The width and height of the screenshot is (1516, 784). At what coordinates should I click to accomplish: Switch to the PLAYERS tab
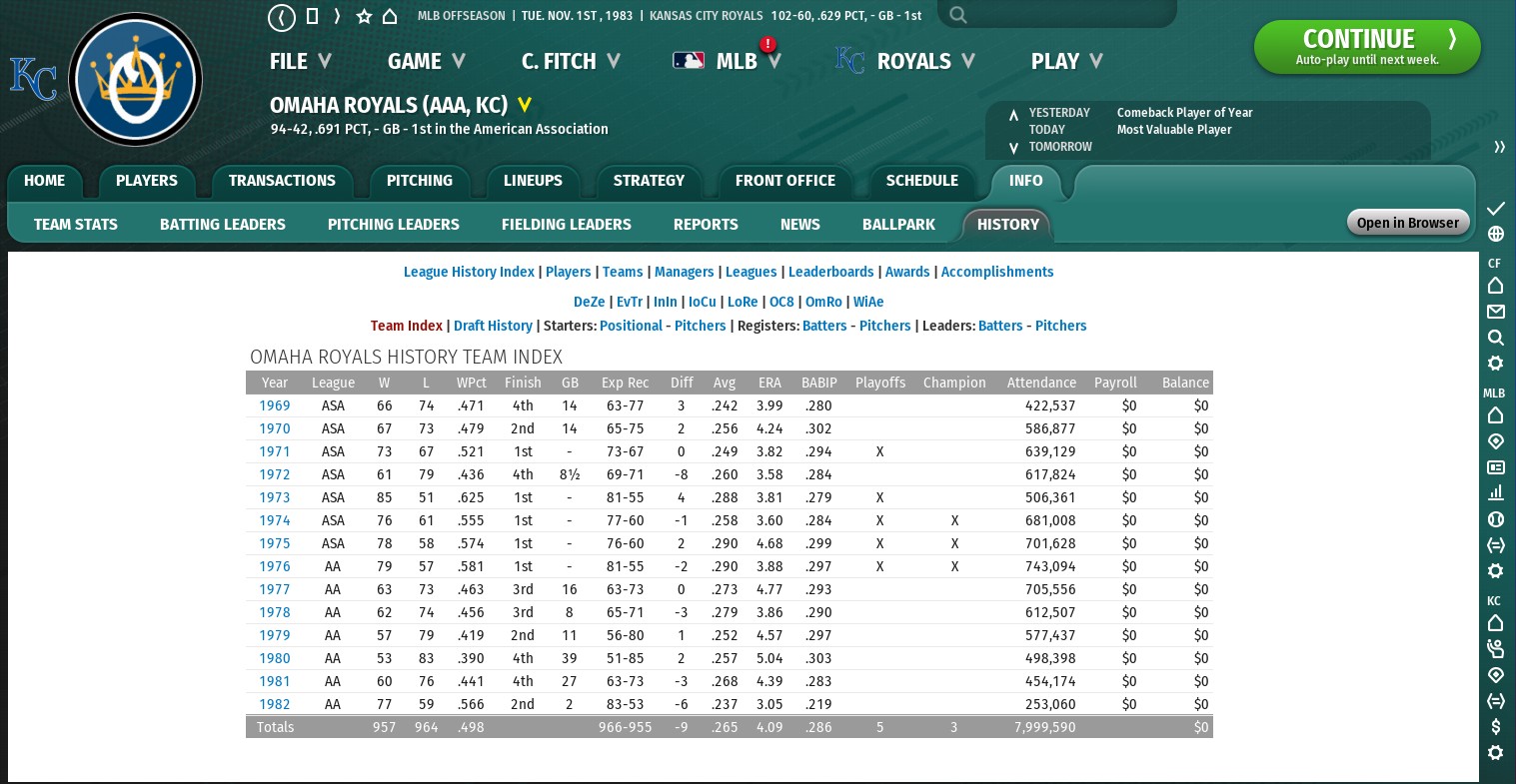pos(146,181)
